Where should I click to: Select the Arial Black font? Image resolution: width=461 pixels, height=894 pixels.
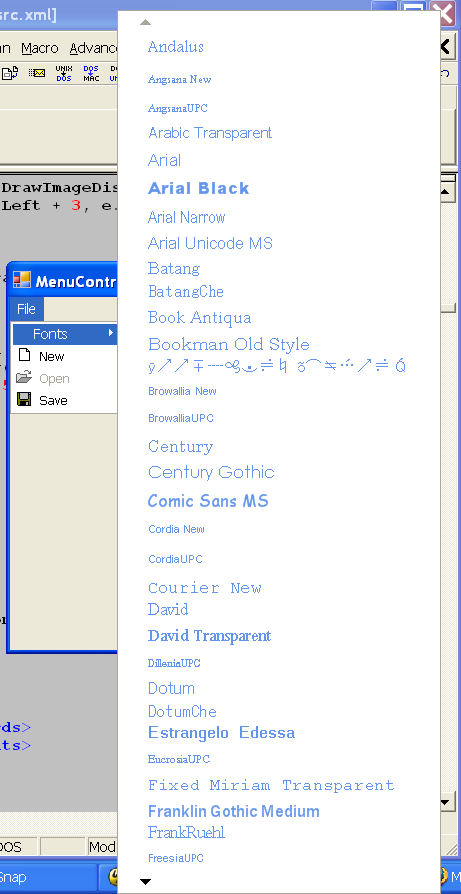[x=198, y=188]
